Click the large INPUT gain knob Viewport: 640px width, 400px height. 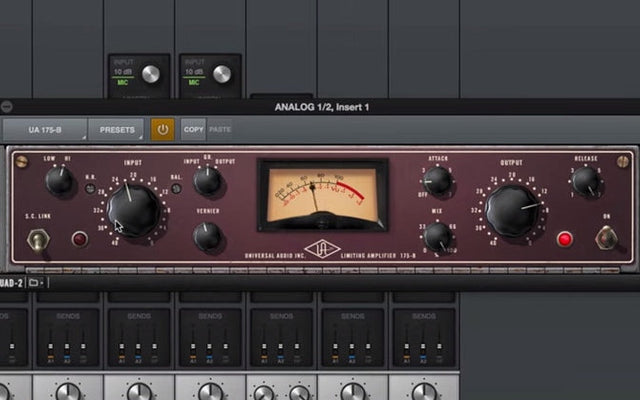click(x=133, y=211)
